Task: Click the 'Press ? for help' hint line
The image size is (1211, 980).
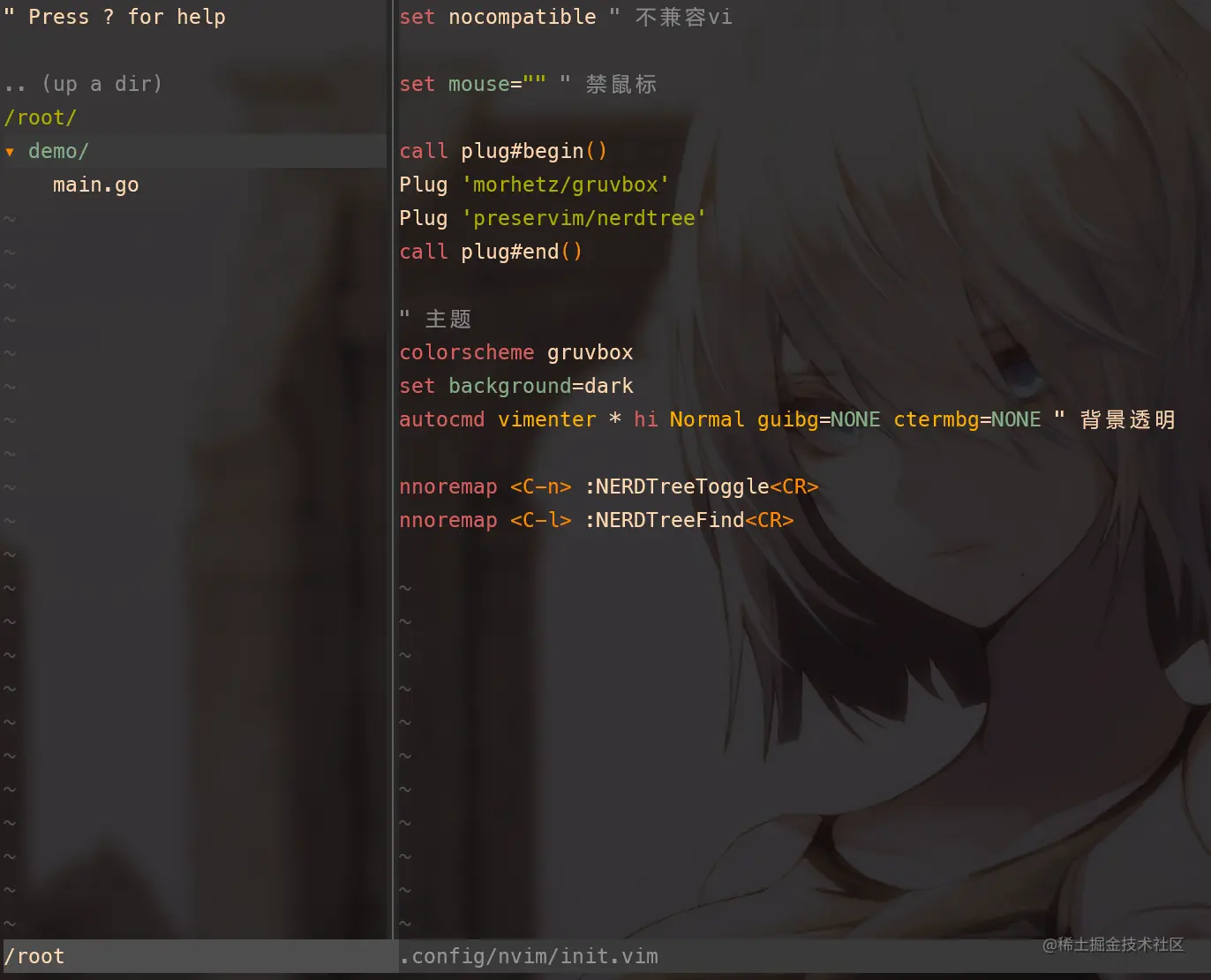Action: pos(115,17)
